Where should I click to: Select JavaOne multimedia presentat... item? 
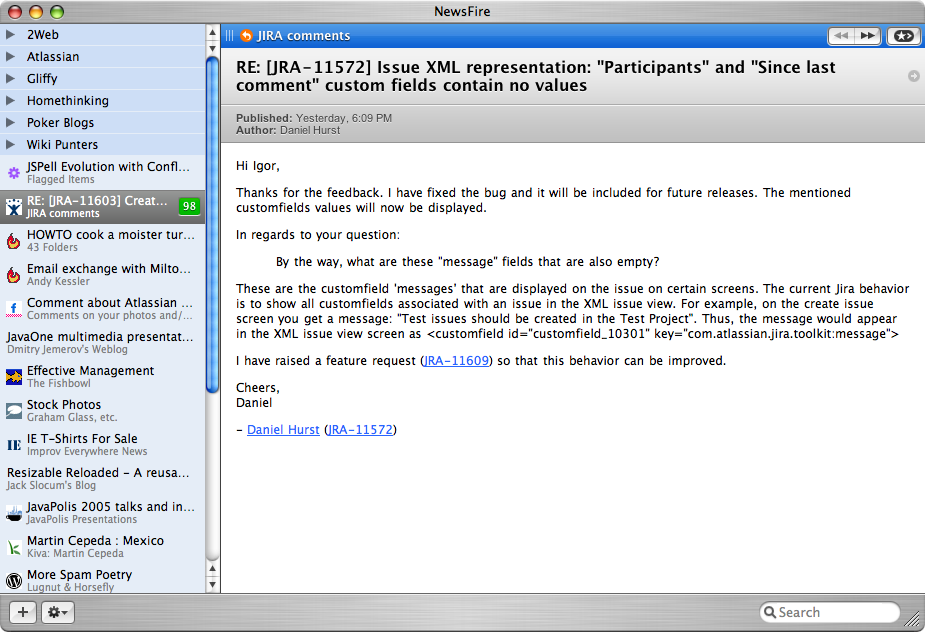[x=103, y=343]
